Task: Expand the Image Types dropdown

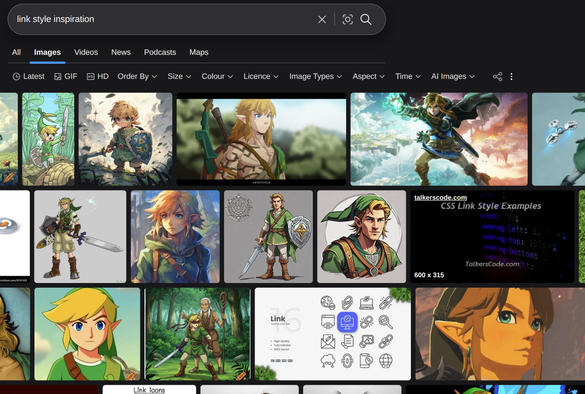Action: 316,76
